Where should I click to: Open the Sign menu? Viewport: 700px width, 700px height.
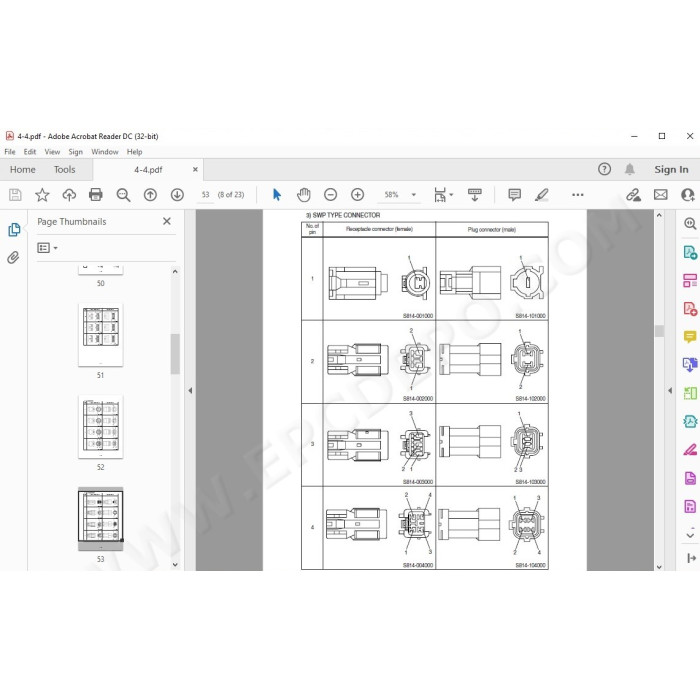tap(75, 152)
